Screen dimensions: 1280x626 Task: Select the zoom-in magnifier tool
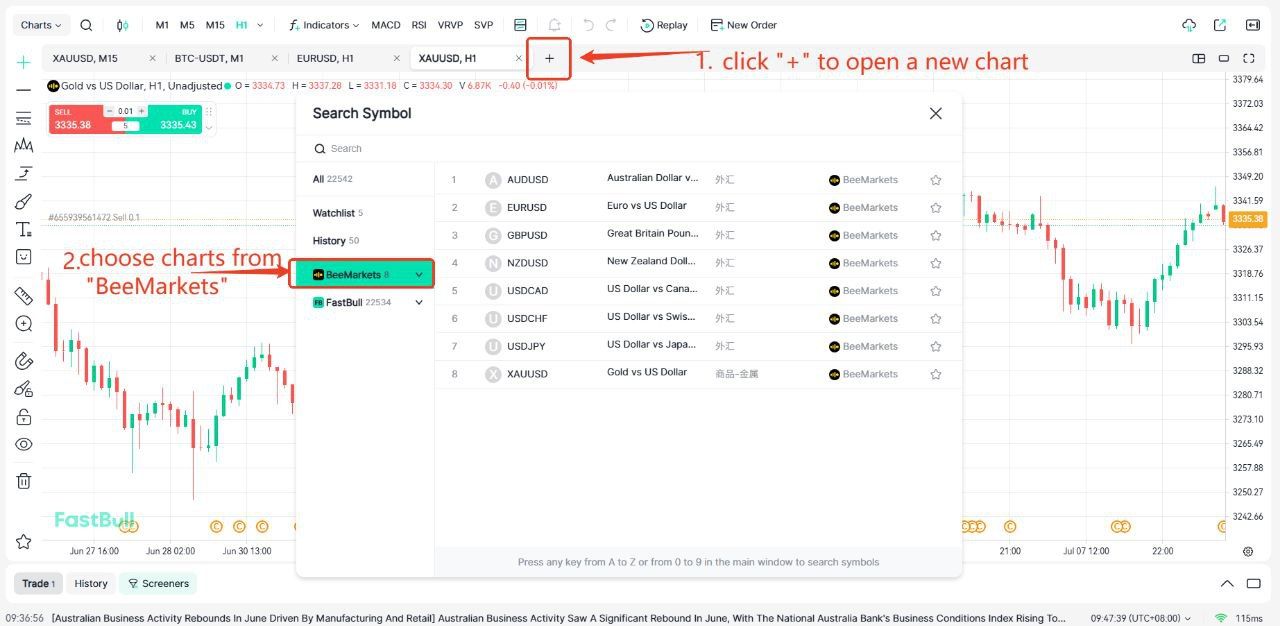click(x=23, y=324)
